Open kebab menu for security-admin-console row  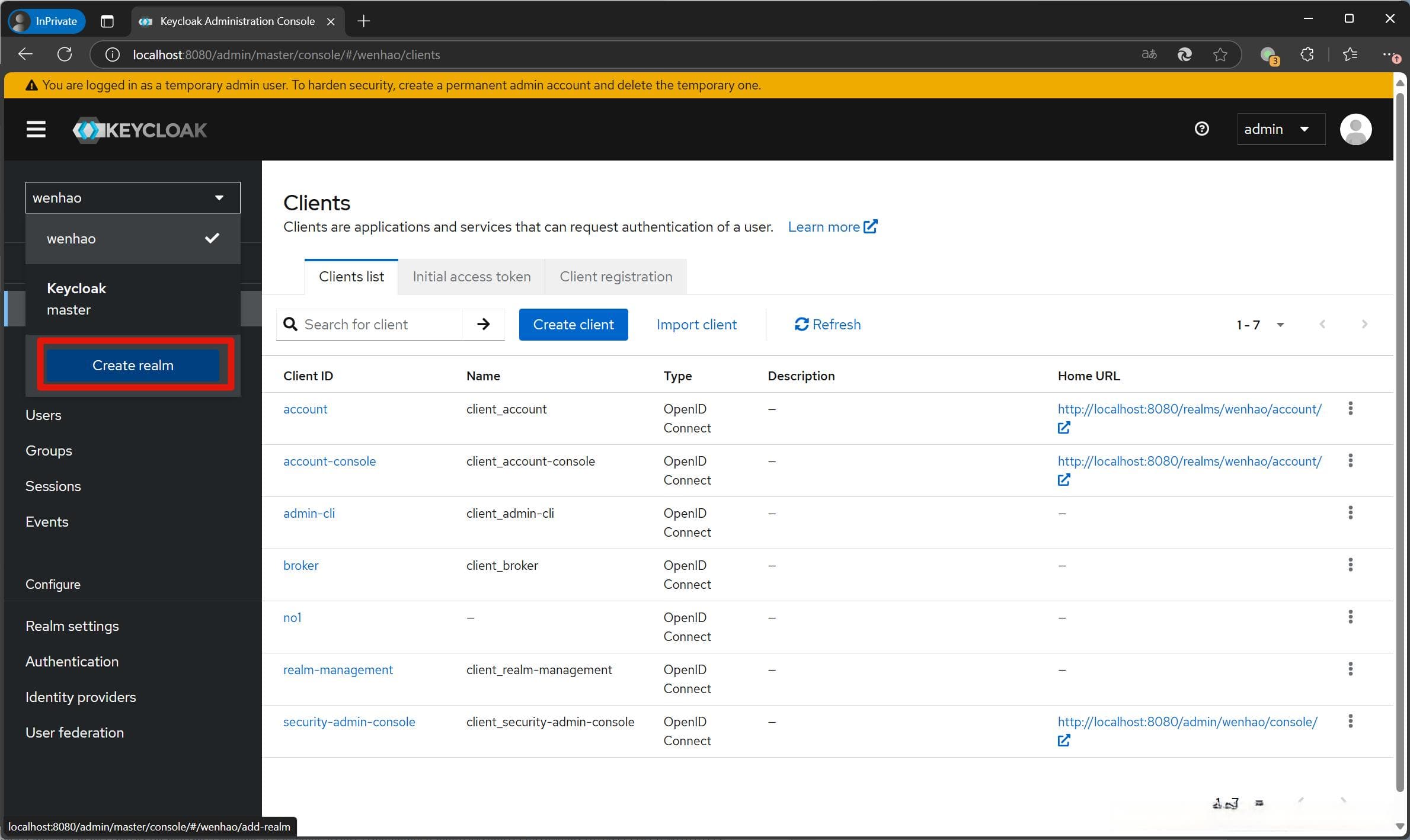1350,721
